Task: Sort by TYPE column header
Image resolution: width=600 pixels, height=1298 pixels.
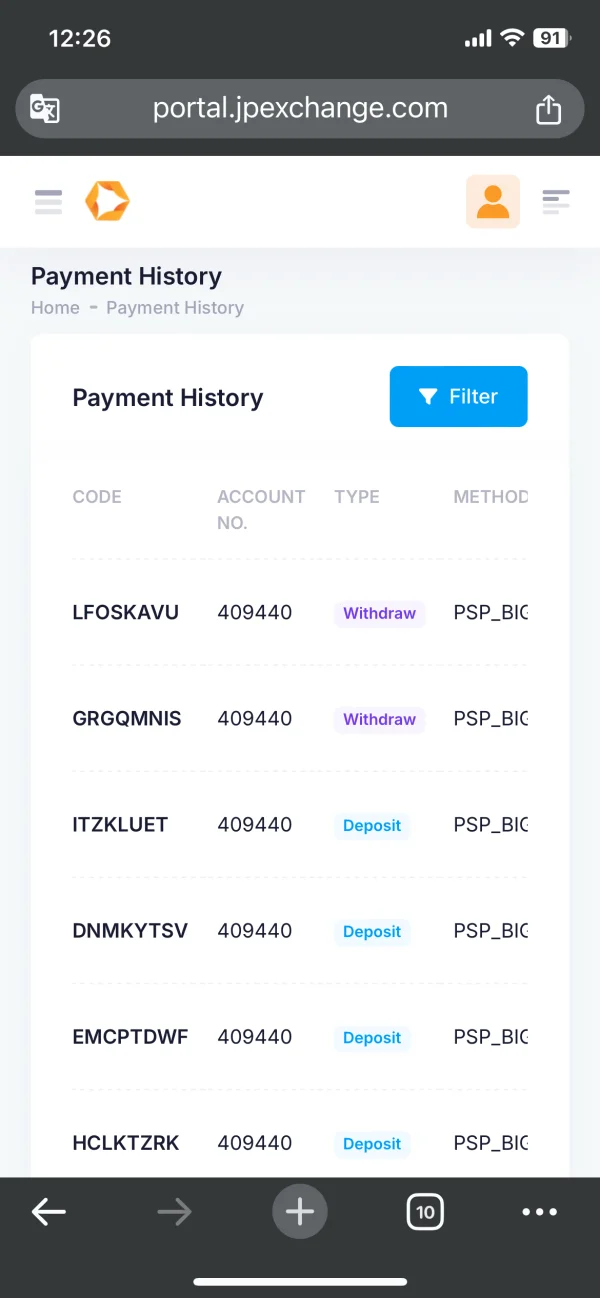Action: (x=357, y=497)
